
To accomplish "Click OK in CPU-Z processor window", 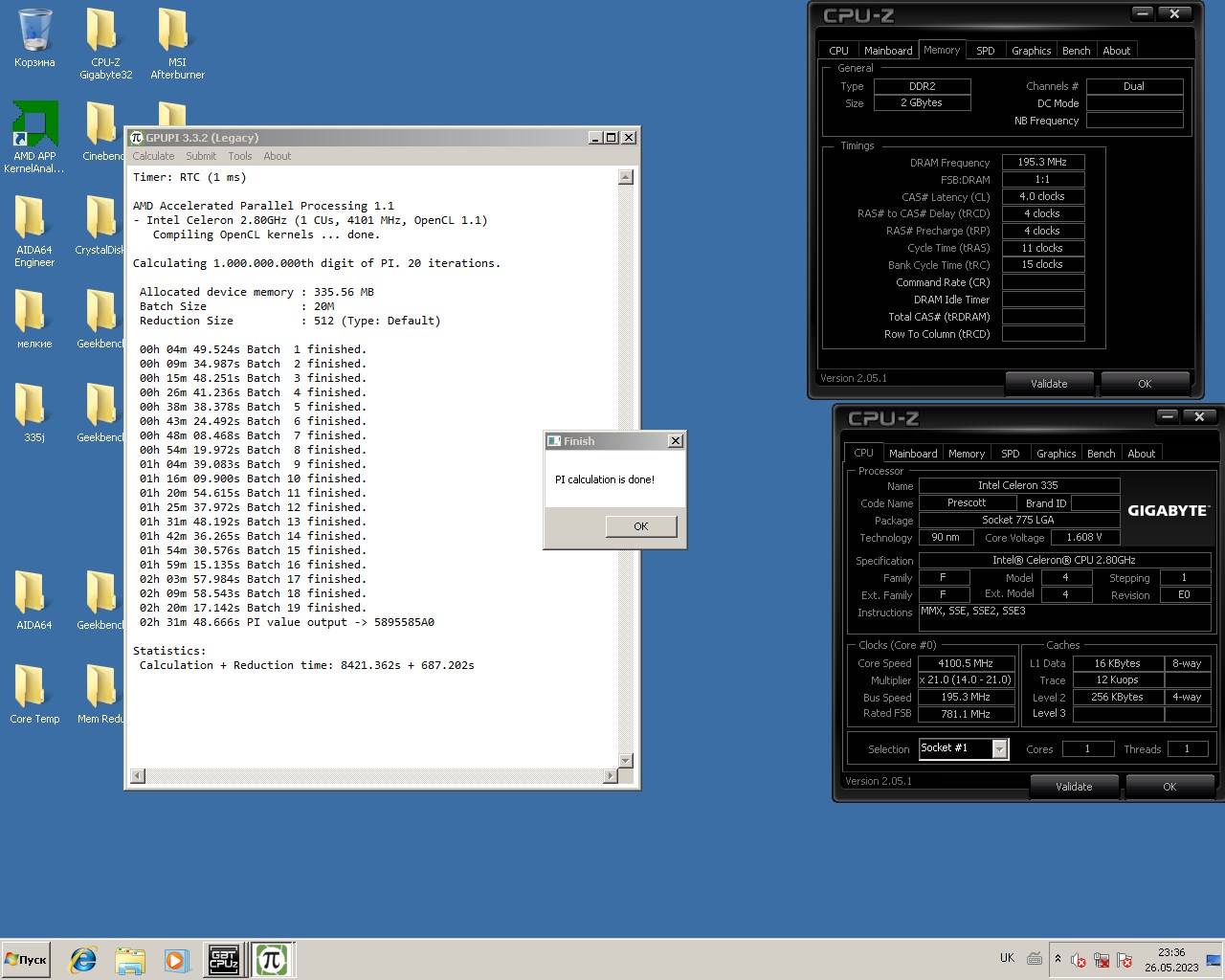I will point(1169,787).
